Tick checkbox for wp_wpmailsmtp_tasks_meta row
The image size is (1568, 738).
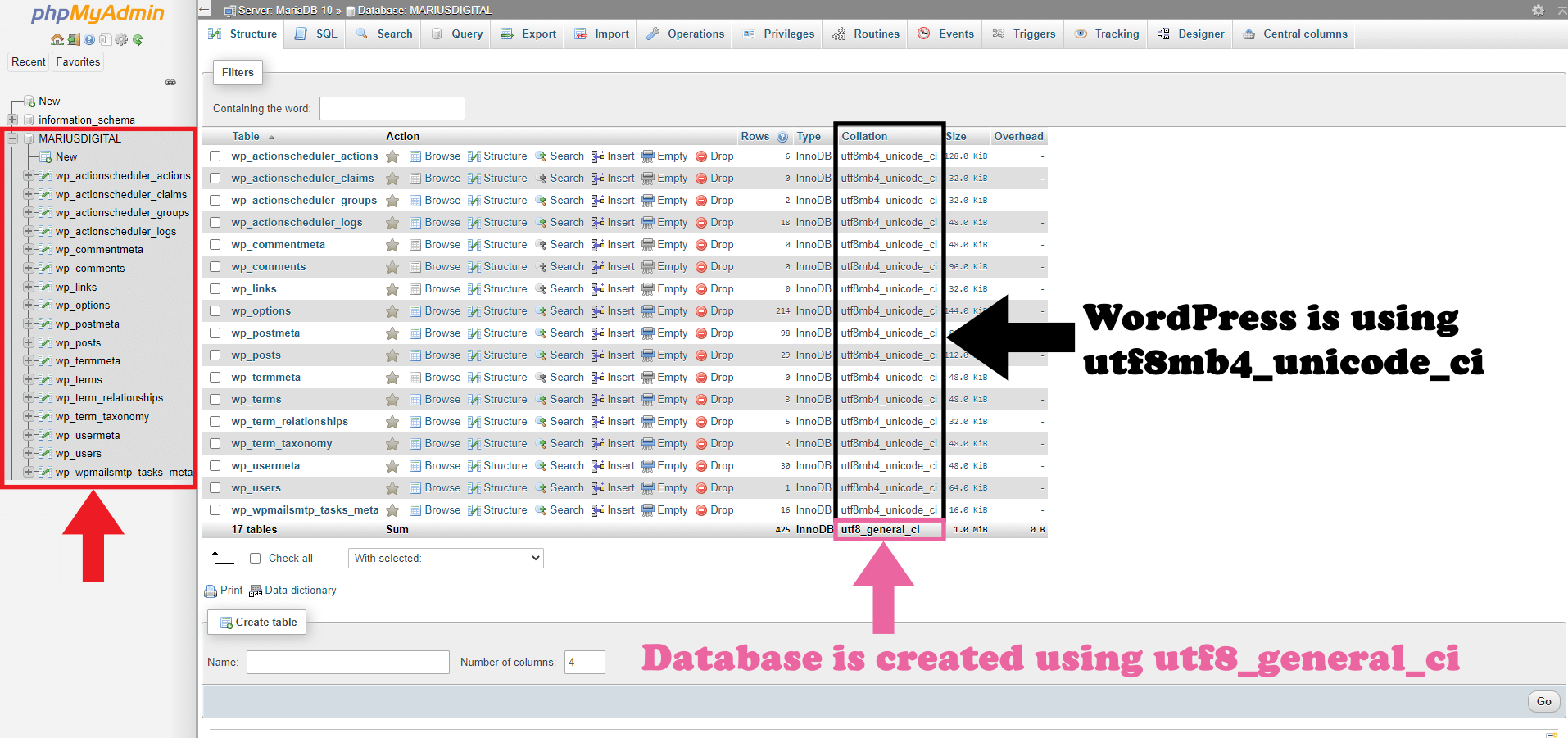(x=215, y=510)
